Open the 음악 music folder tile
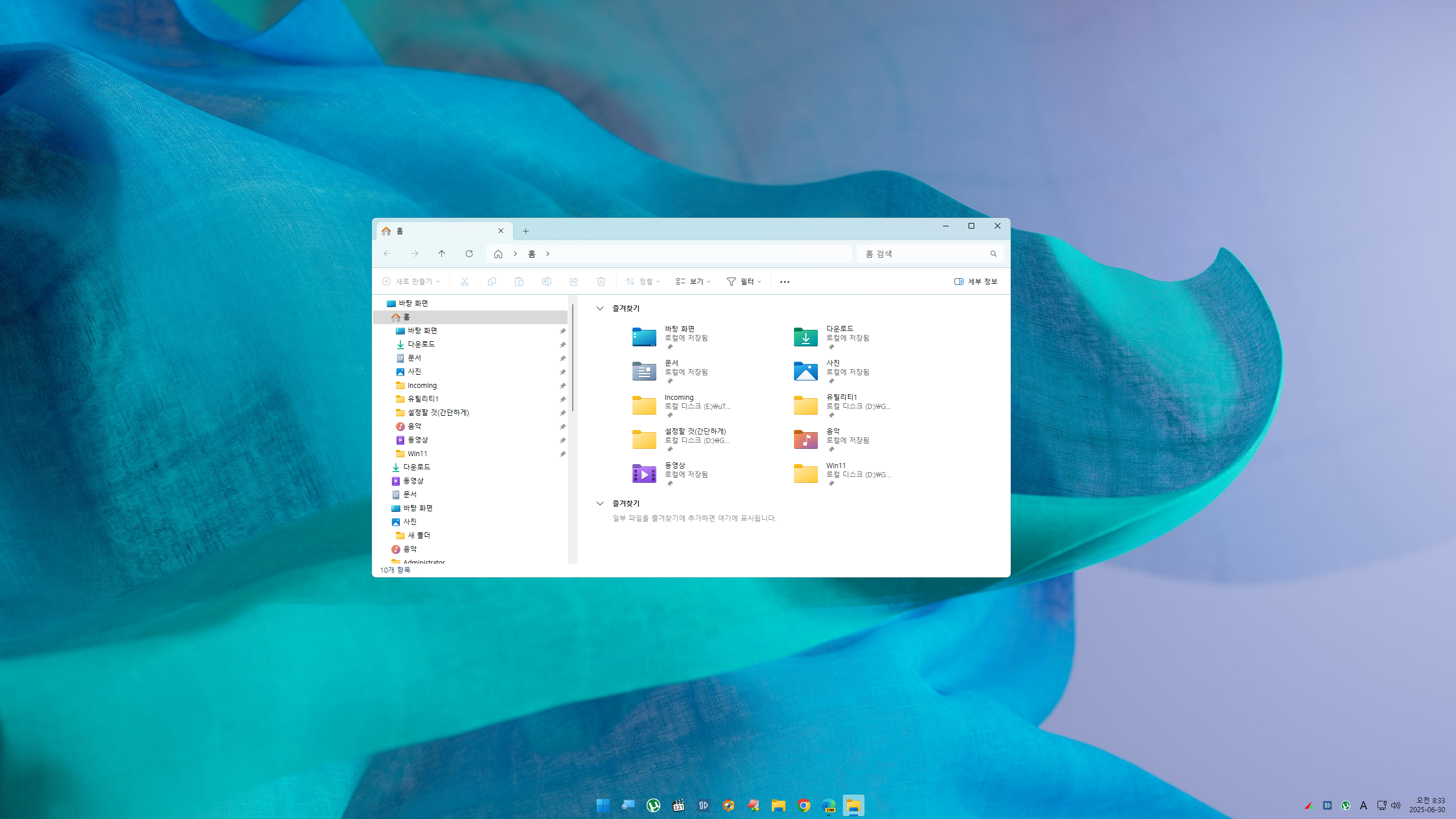The image size is (1456, 819). (805, 439)
